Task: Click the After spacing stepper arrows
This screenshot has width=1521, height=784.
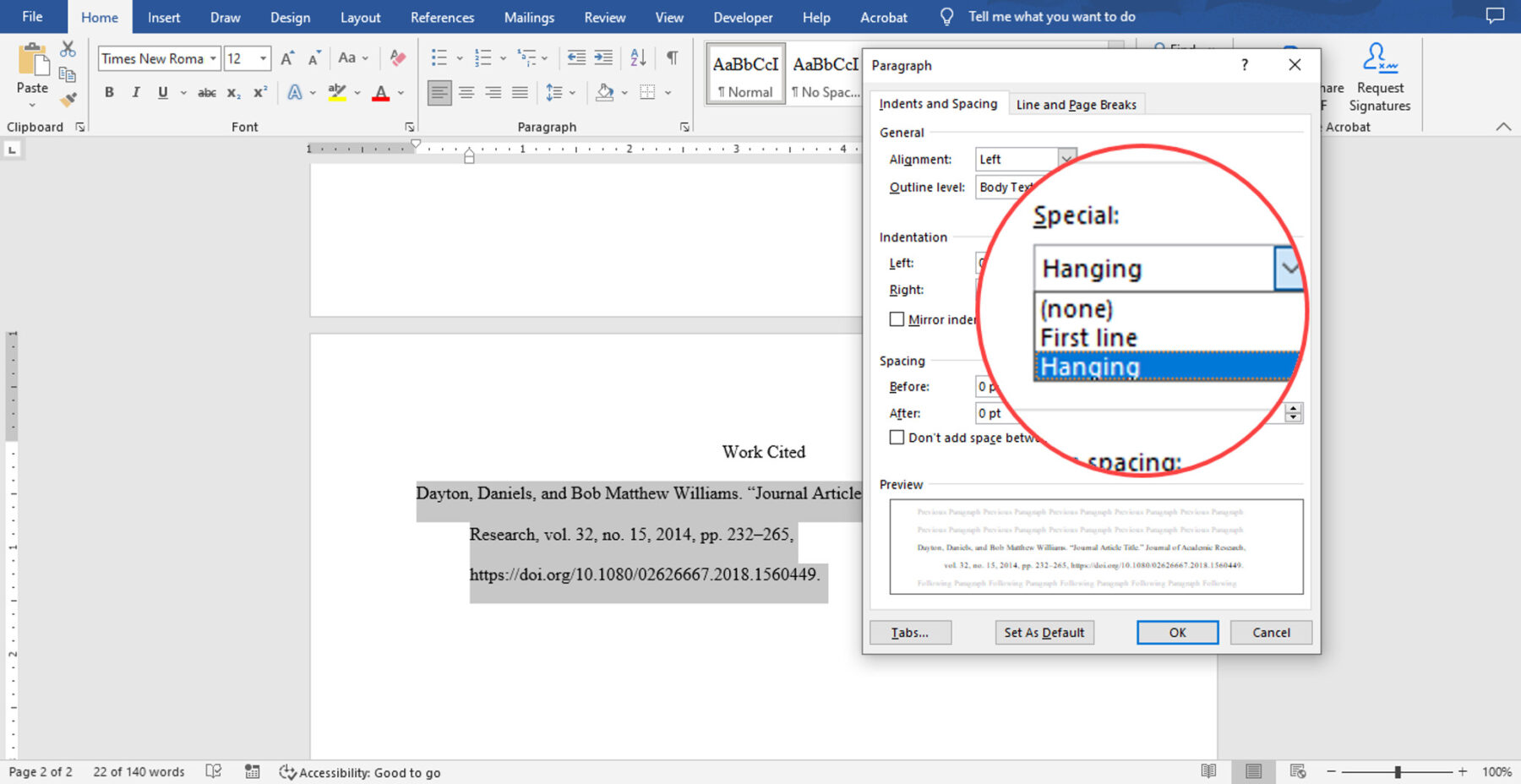Action: [1293, 413]
